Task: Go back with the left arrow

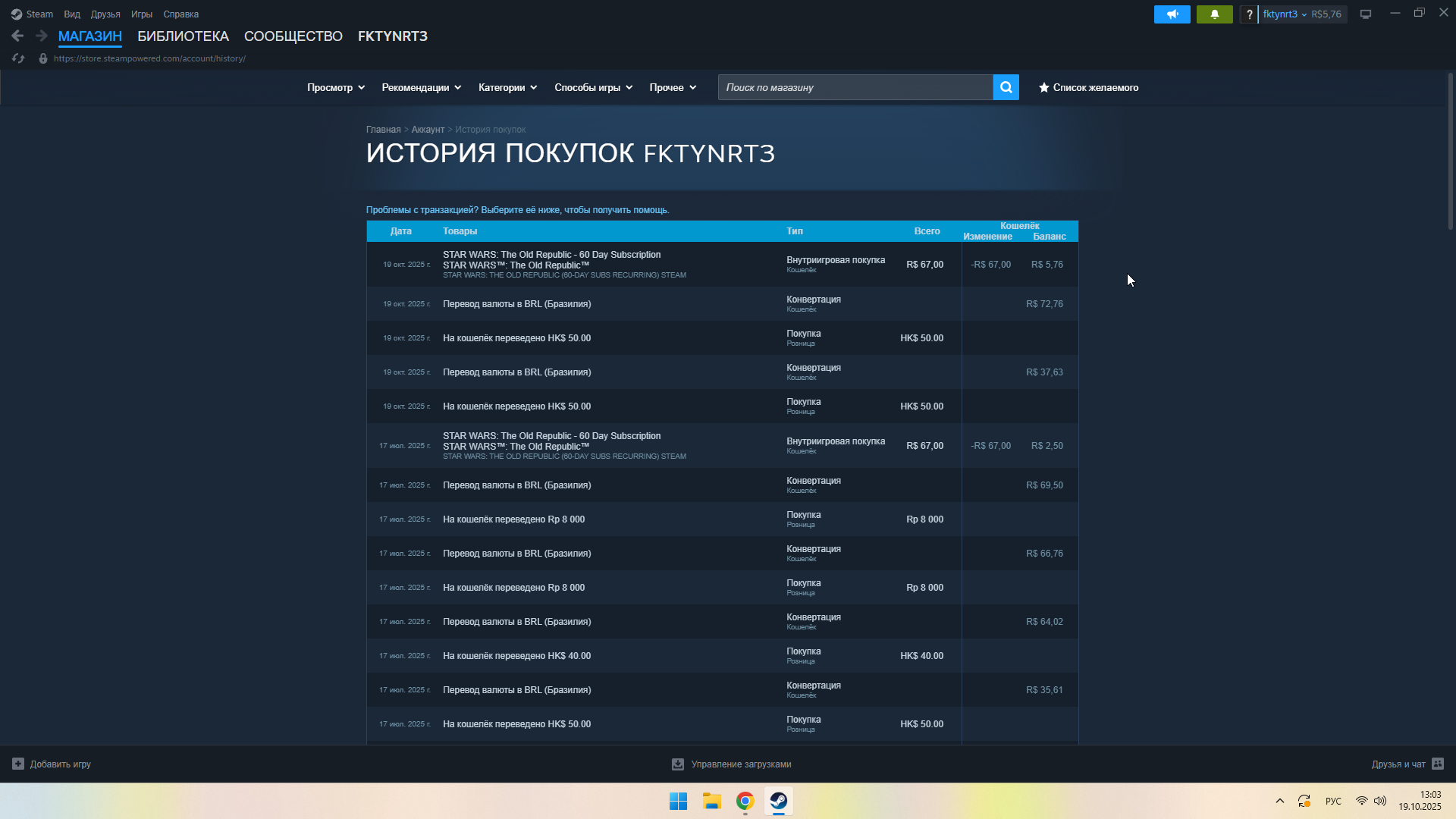Action: click(17, 36)
